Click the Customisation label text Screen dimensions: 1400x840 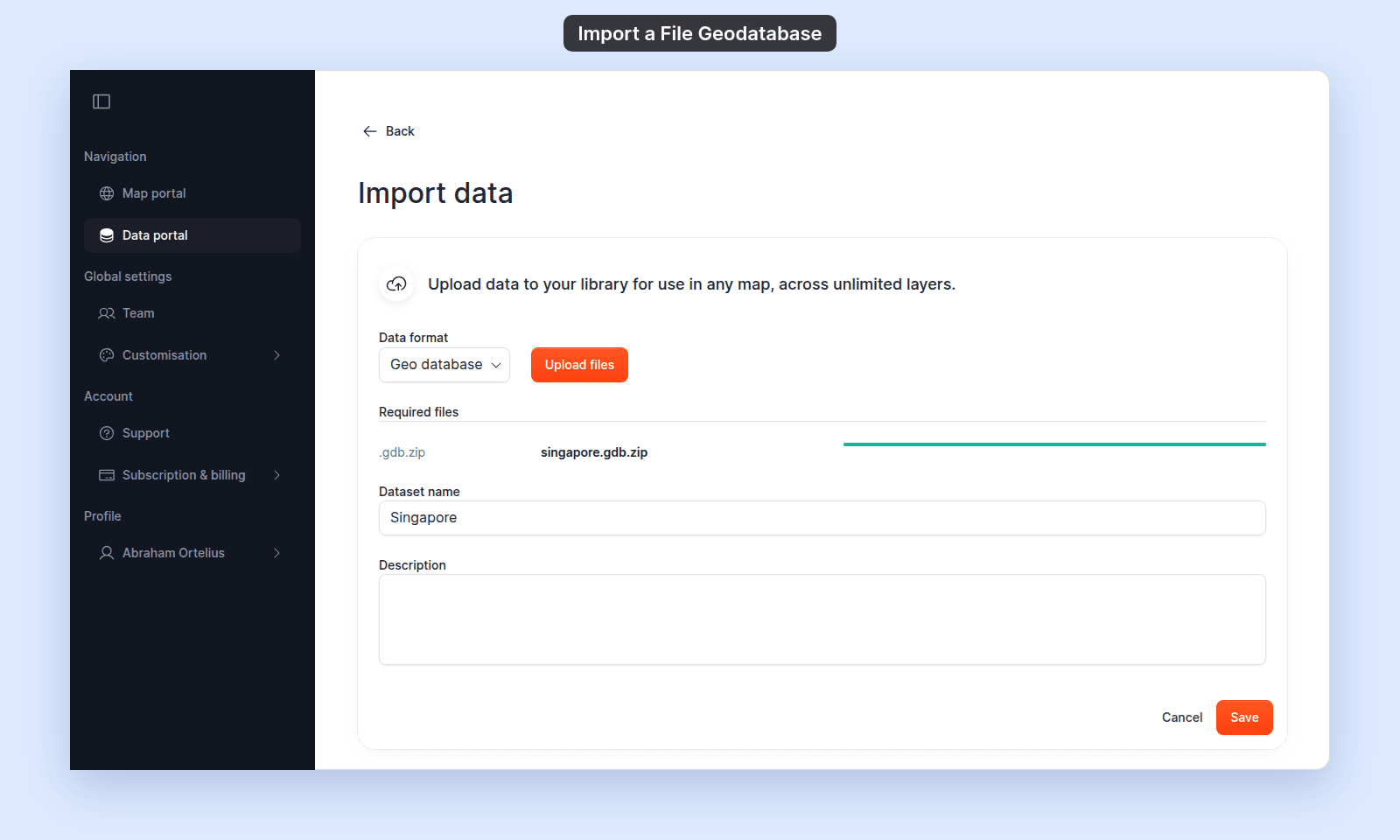coord(164,355)
